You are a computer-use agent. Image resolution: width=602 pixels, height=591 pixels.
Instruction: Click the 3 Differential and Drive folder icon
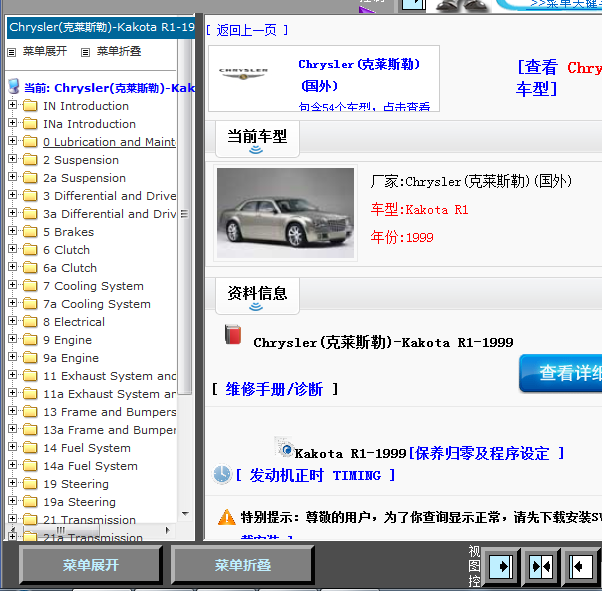click(x=30, y=196)
